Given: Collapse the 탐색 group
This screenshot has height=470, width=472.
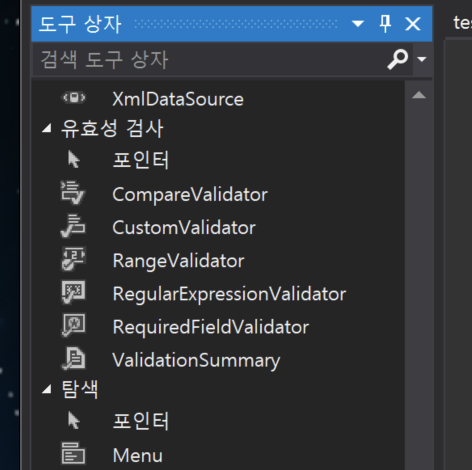Looking at the screenshot, I should [x=47, y=389].
